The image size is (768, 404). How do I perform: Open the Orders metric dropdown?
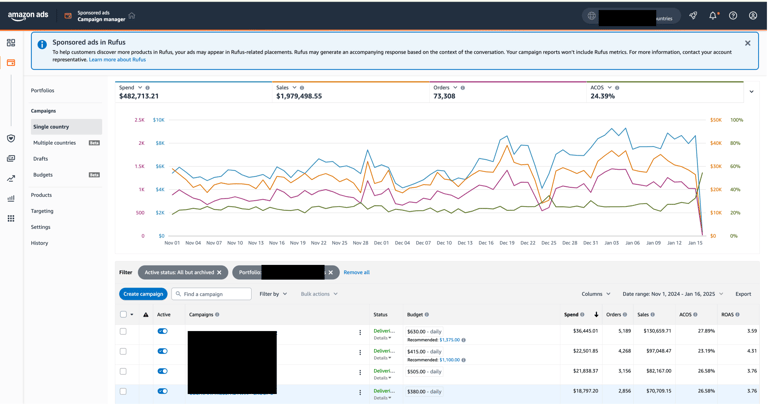pyautogui.click(x=455, y=87)
